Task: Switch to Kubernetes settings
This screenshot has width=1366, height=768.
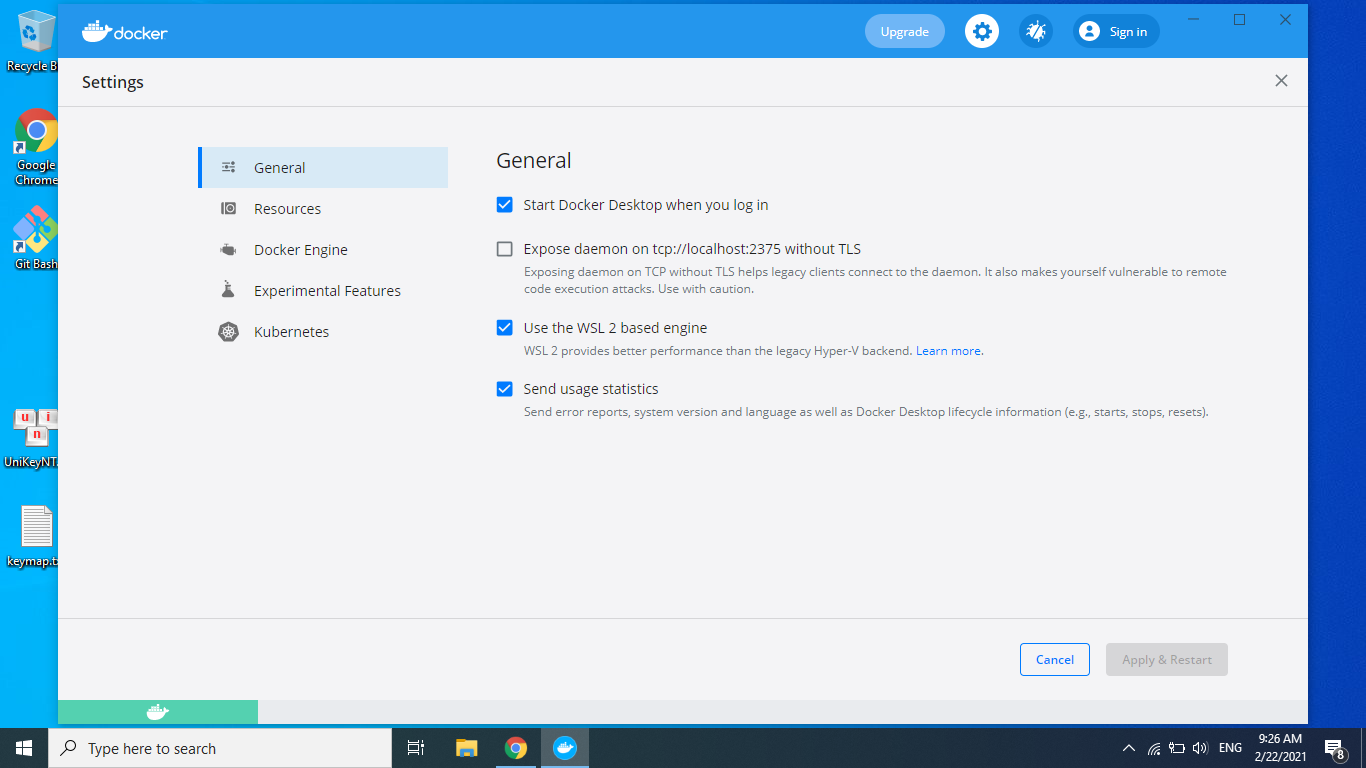Action: click(x=323, y=331)
